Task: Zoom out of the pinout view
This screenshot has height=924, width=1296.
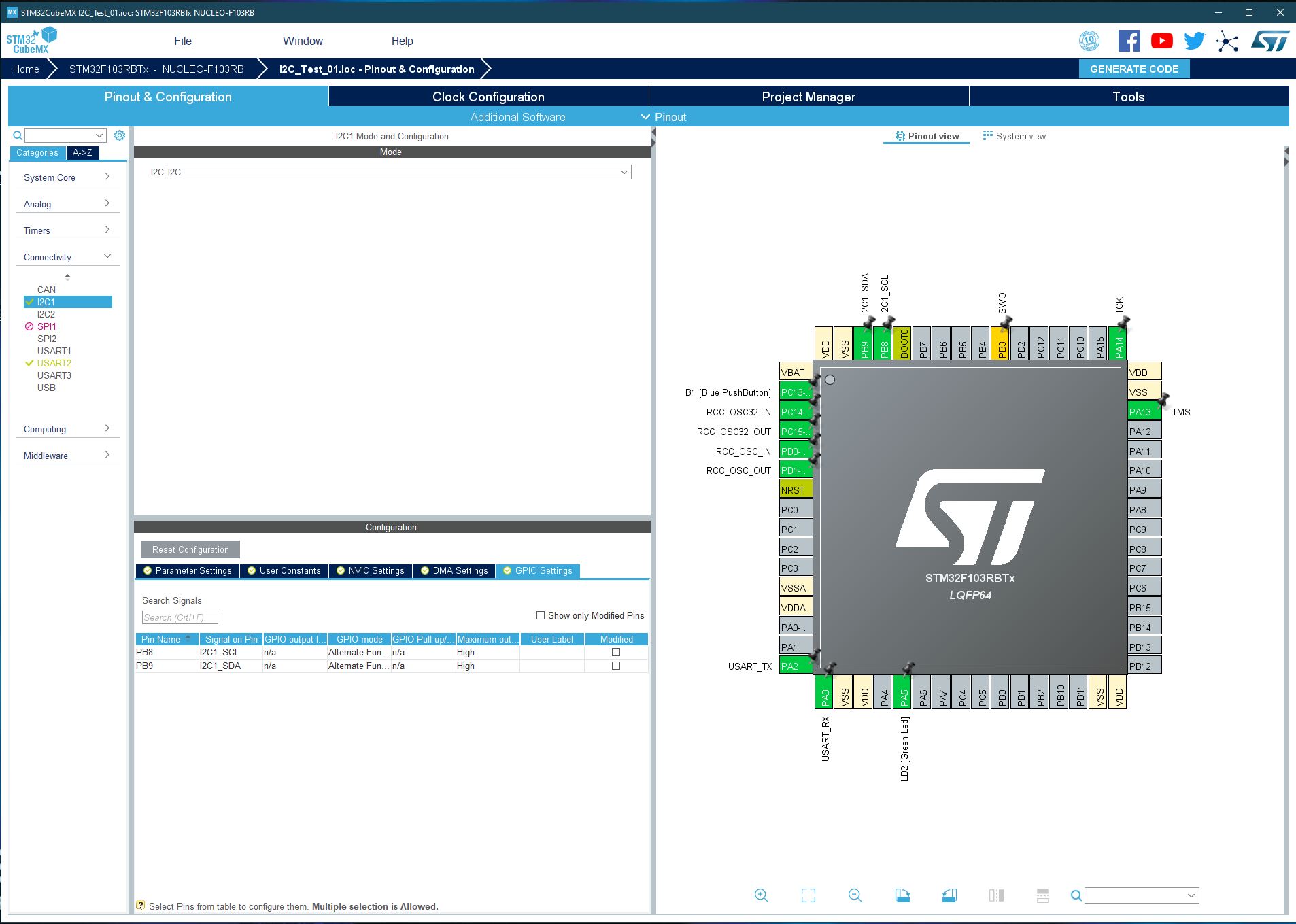Action: (855, 895)
